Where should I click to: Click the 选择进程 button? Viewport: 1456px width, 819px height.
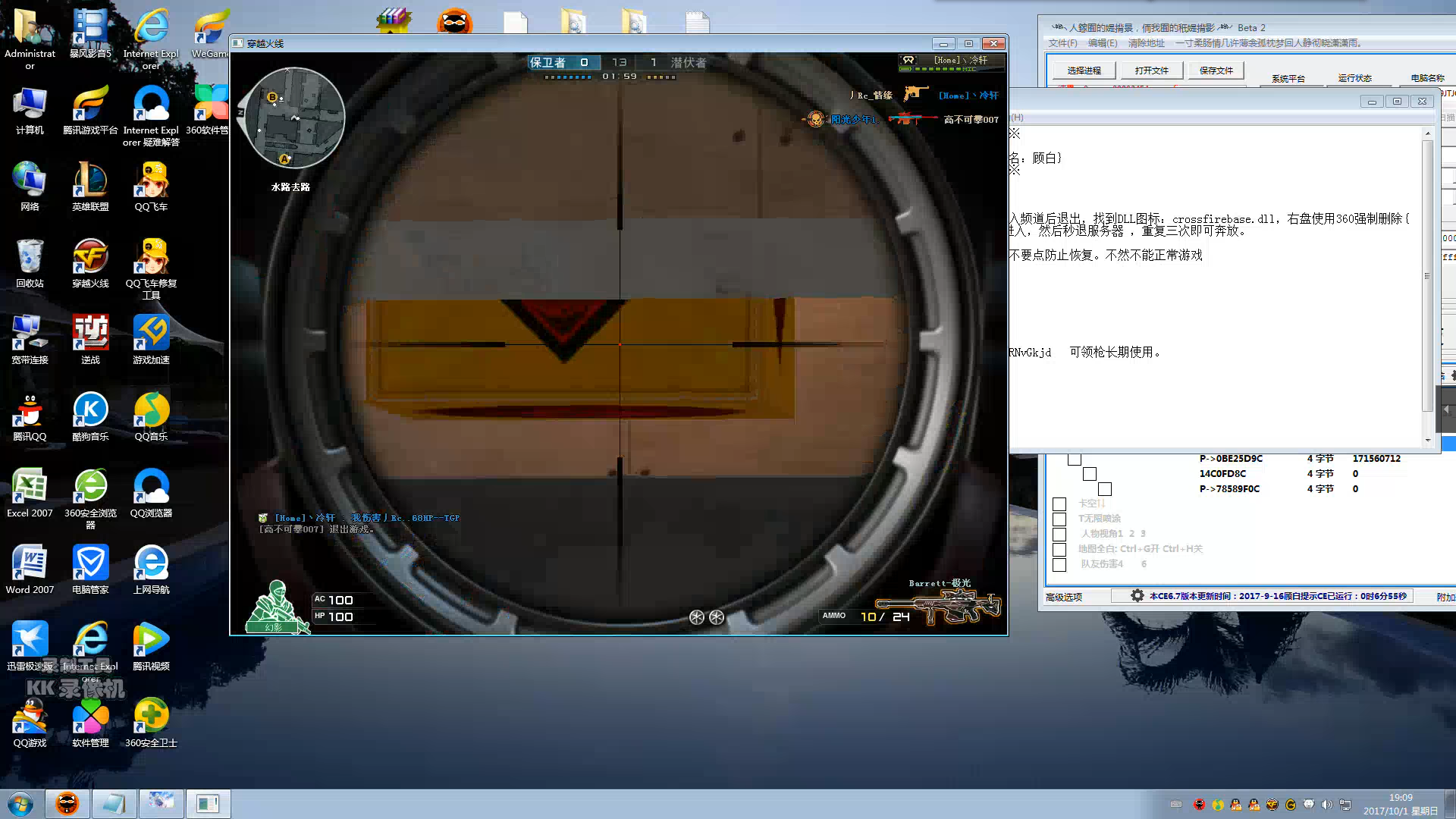coord(1084,71)
